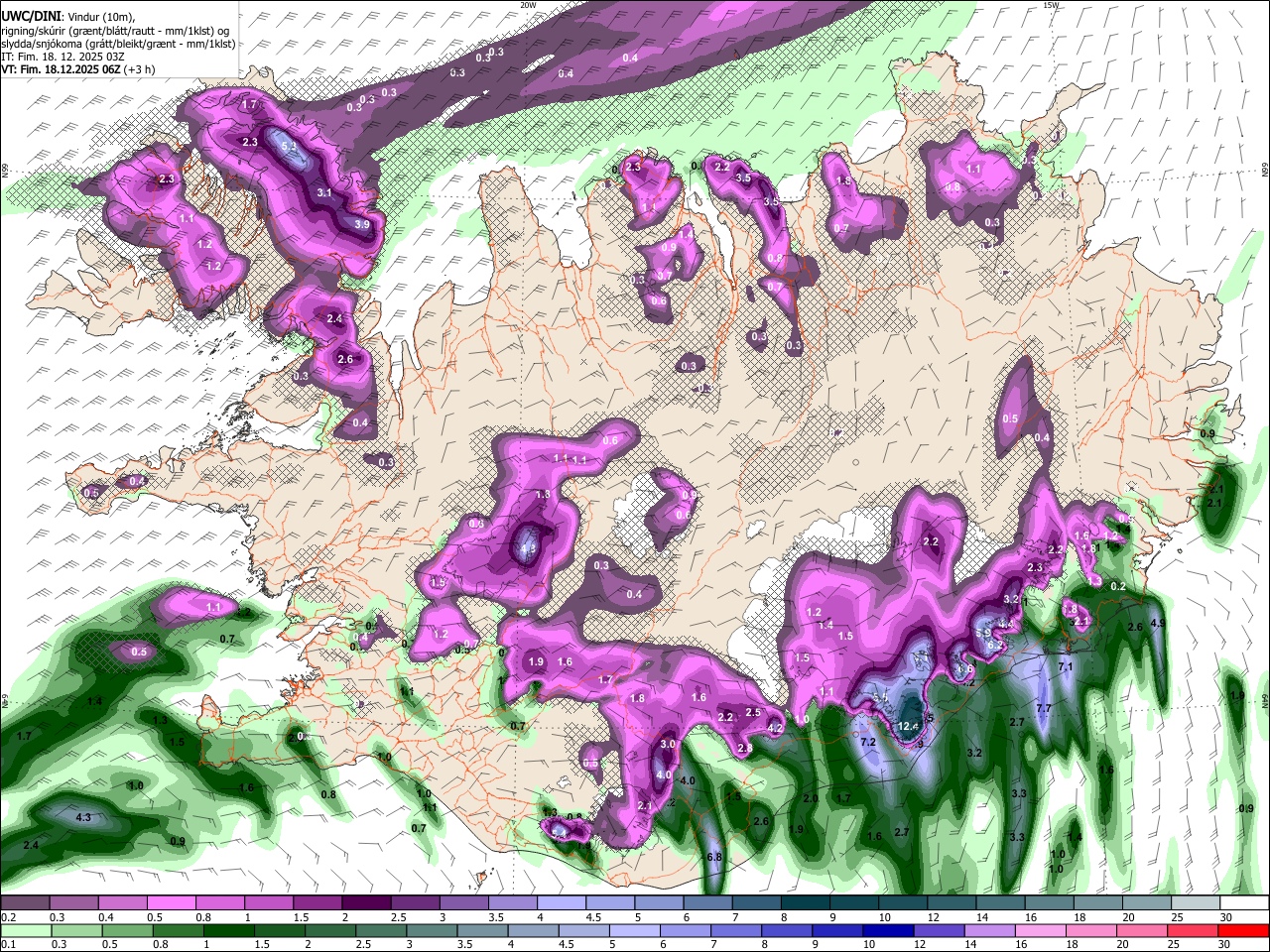Click the "UWC/DINI" title text

[x=30, y=17]
